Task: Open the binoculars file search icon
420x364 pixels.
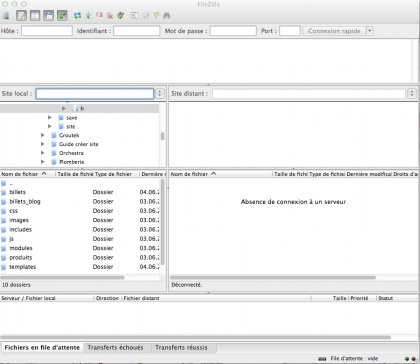Action: click(x=167, y=16)
